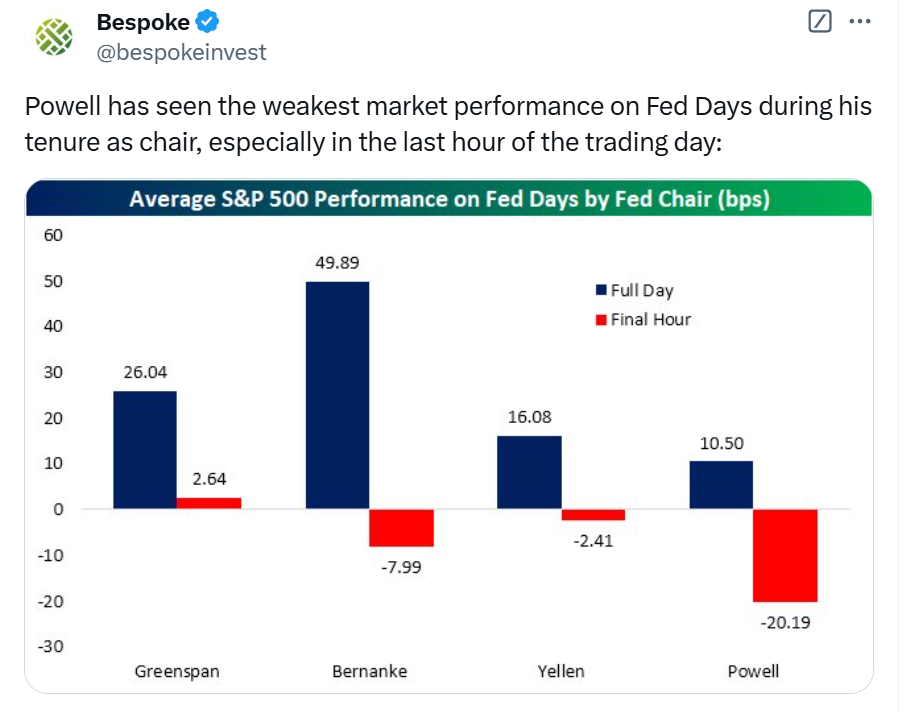This screenshot has width=907, height=712.
Task: Open the Grok explain-post icon
Action: (x=820, y=21)
